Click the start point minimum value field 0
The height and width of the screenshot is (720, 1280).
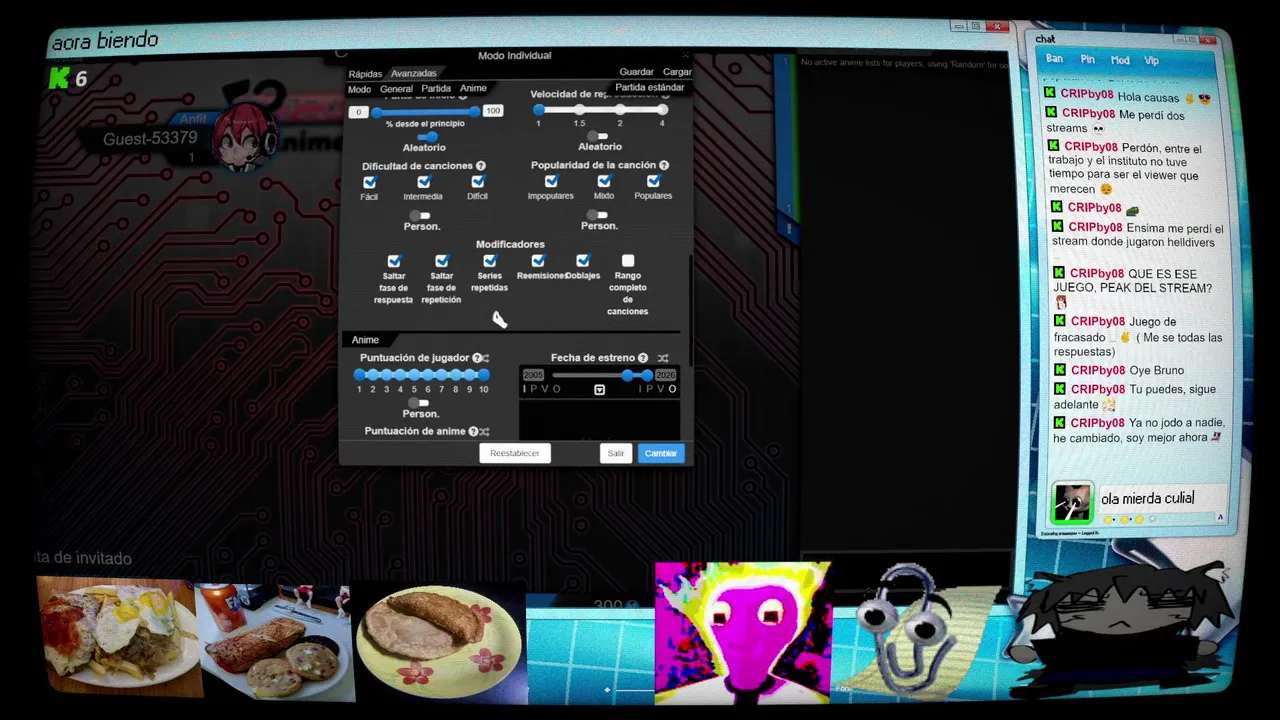[x=358, y=112]
